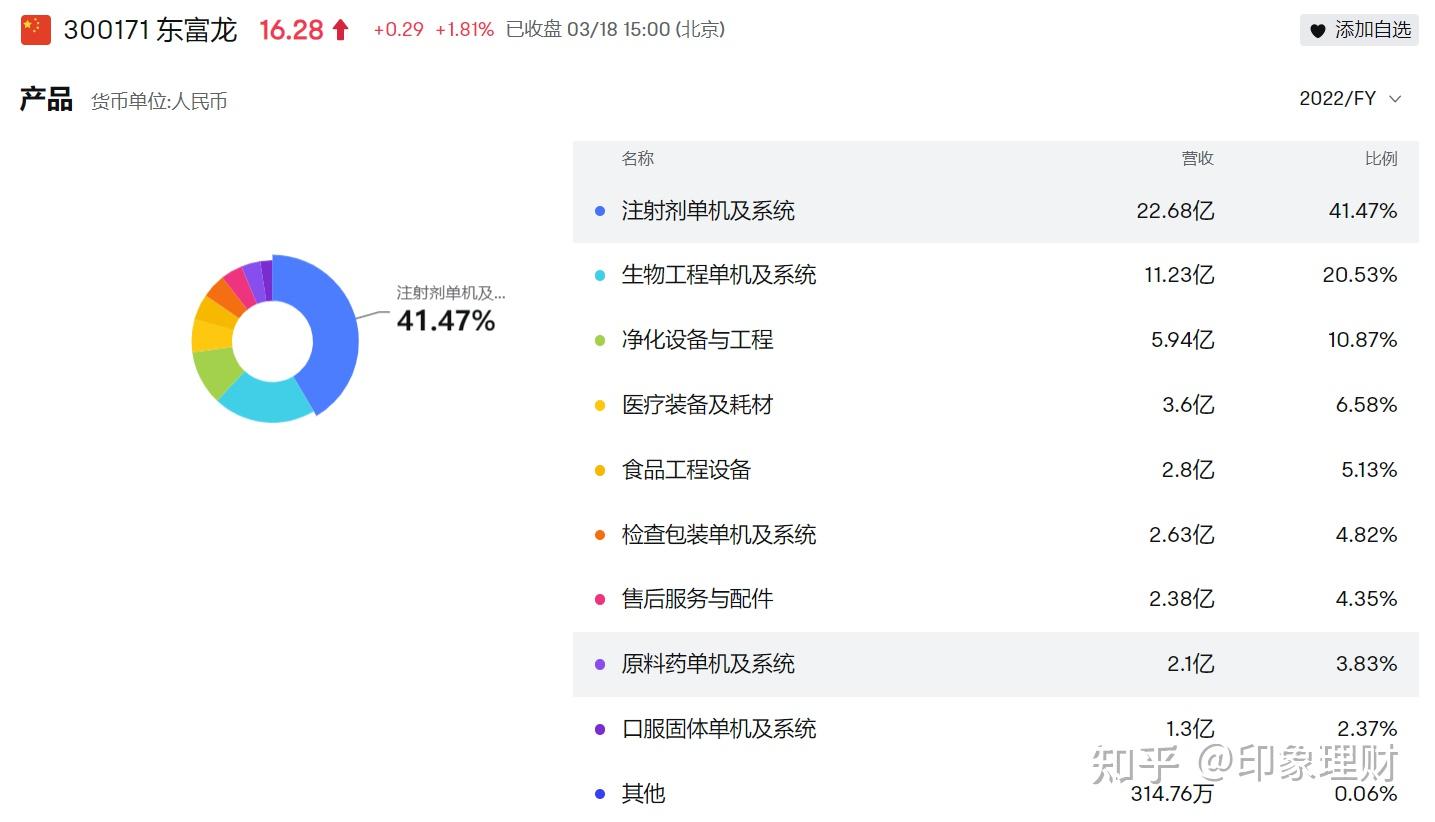Select the 医疗装备及耗材 row
This screenshot has height=822, width=1435.
point(995,405)
